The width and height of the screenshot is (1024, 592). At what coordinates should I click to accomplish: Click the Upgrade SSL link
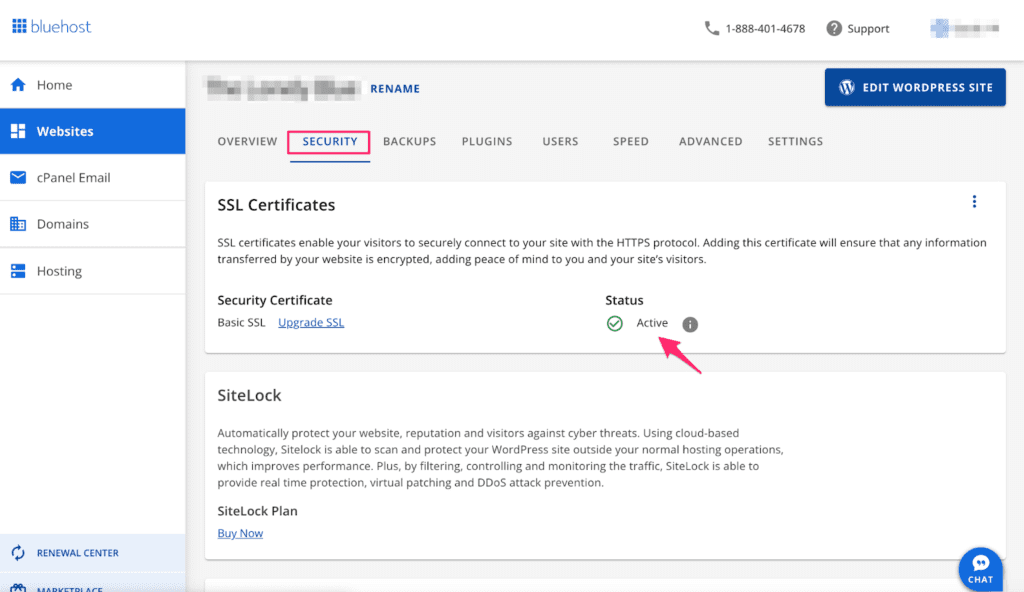pos(311,322)
